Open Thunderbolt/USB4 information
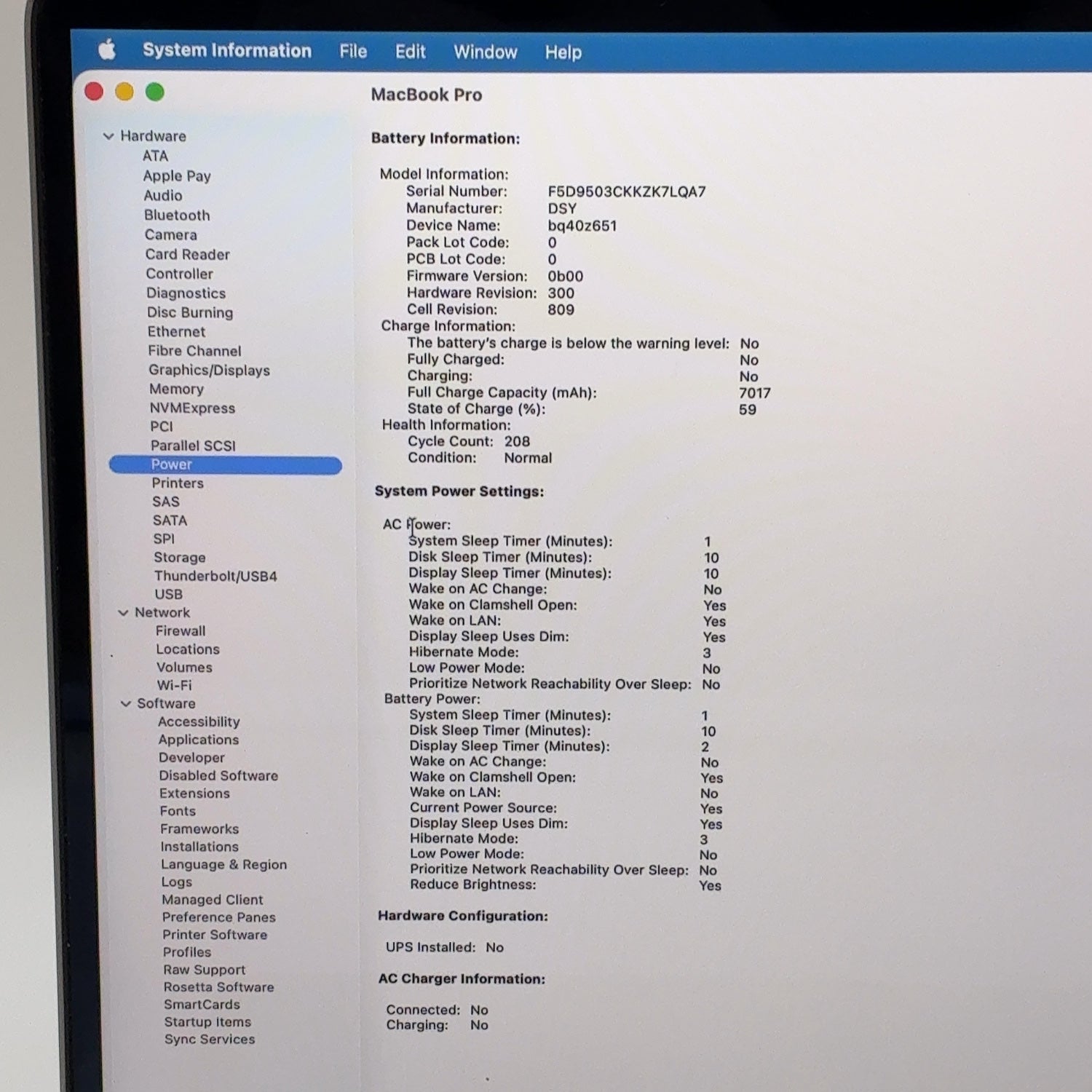 pos(215,576)
